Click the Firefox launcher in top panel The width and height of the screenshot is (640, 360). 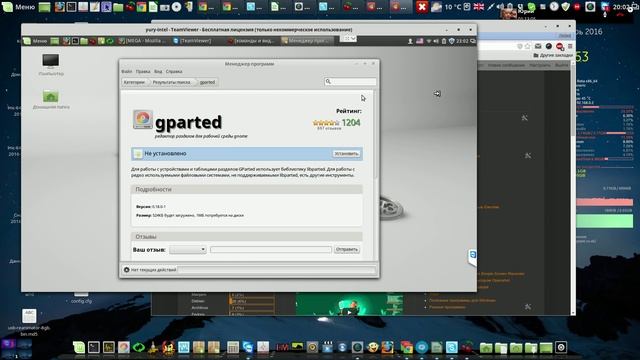(x=60, y=7)
